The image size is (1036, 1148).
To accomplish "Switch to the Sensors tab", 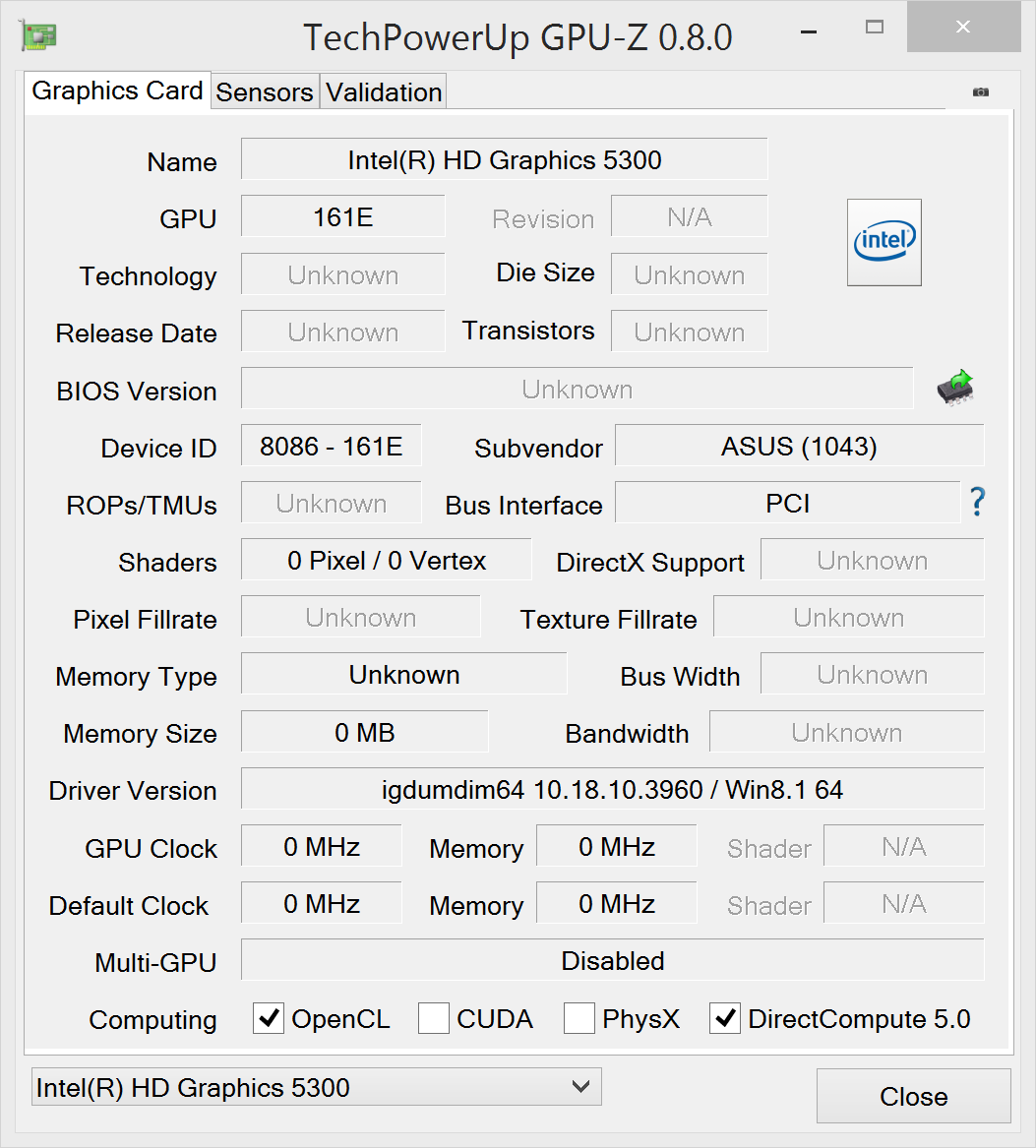I will click(x=265, y=92).
